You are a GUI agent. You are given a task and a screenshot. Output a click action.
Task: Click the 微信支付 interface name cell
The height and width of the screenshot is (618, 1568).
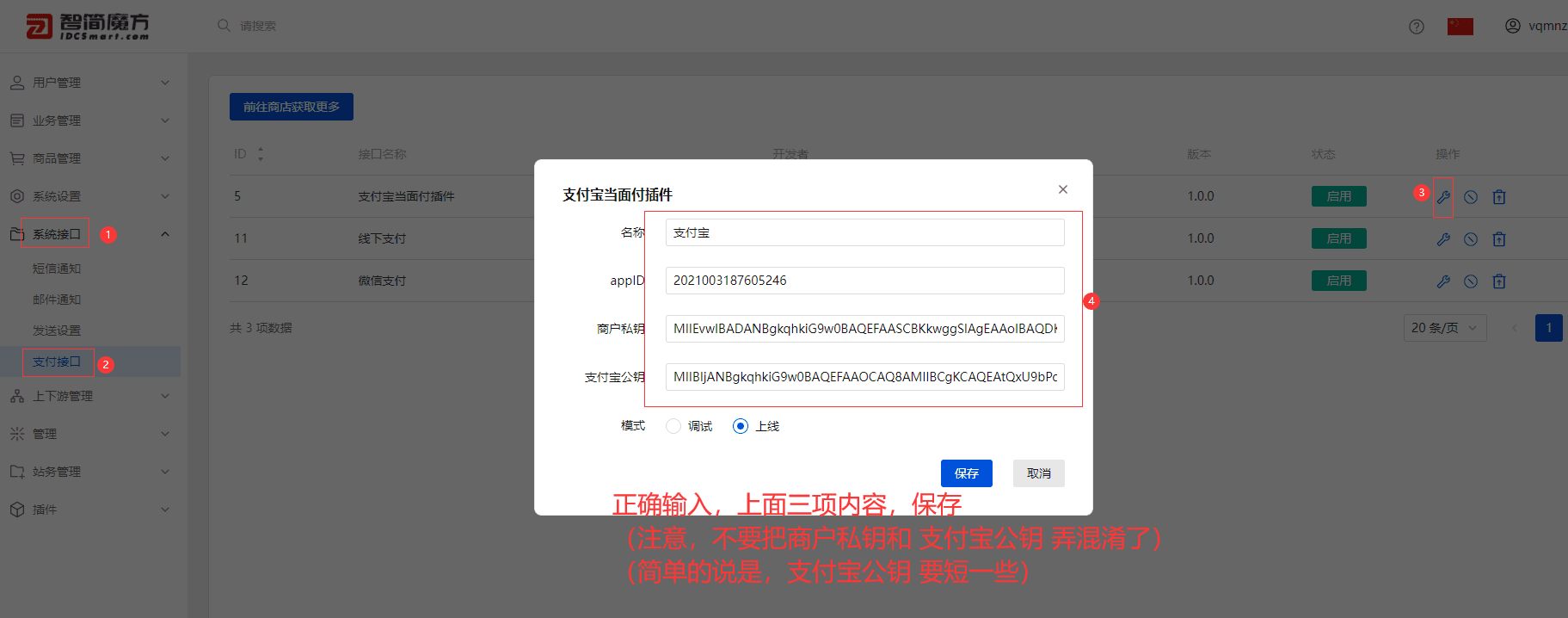[x=382, y=281]
